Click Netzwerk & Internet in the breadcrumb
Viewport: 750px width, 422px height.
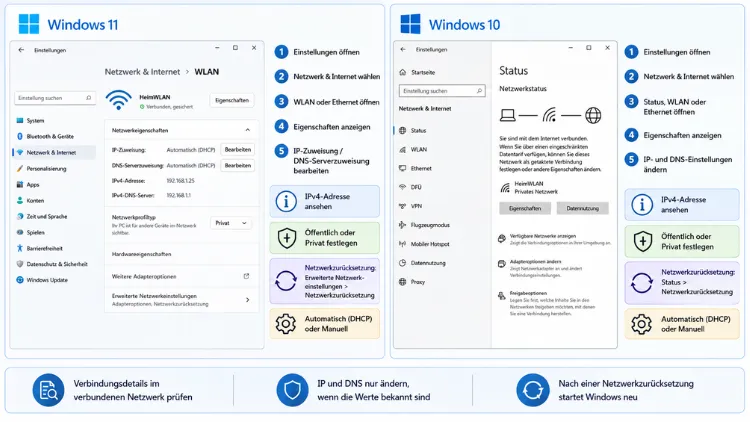[x=143, y=72]
